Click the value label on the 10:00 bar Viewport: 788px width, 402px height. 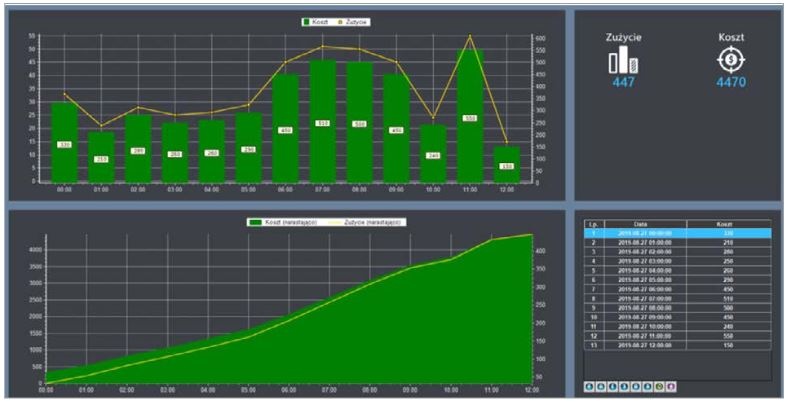click(433, 156)
